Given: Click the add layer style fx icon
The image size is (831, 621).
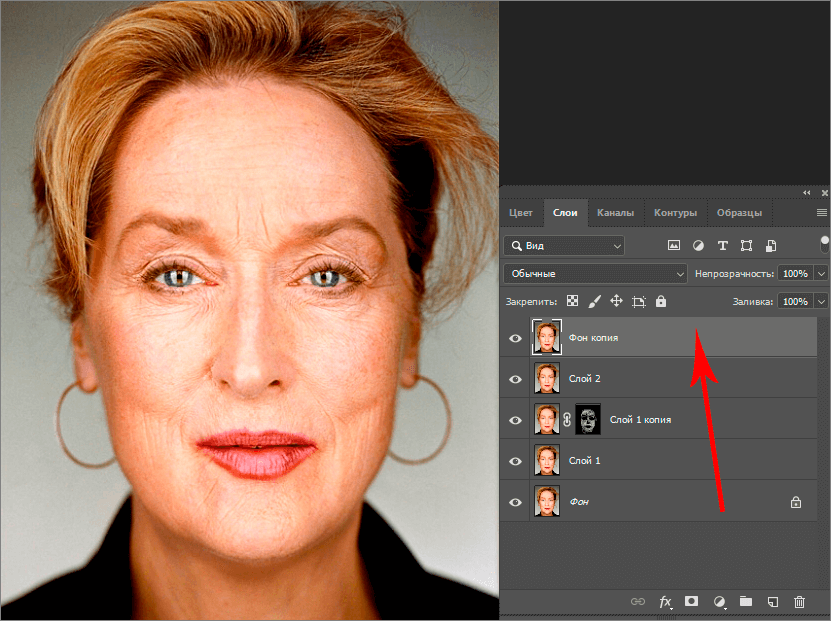Looking at the screenshot, I should click(x=665, y=601).
